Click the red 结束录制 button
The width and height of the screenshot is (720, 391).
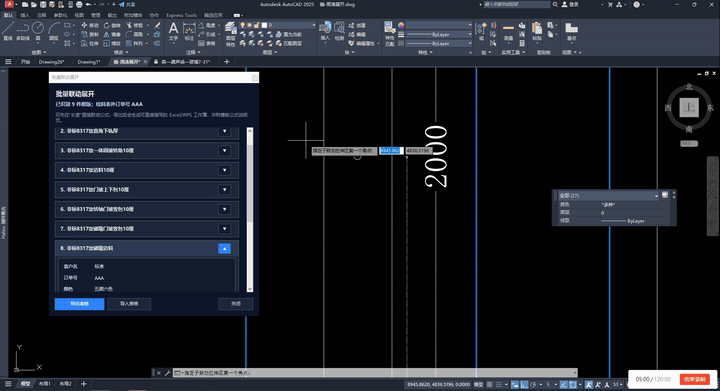coord(694,379)
